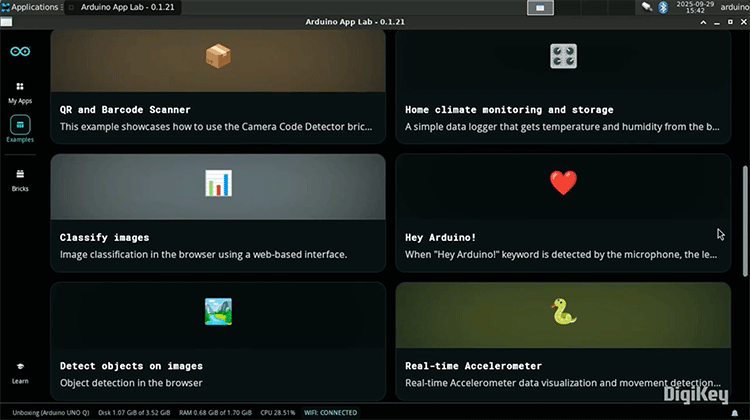Click the notification bell in status bar

pos(736,412)
